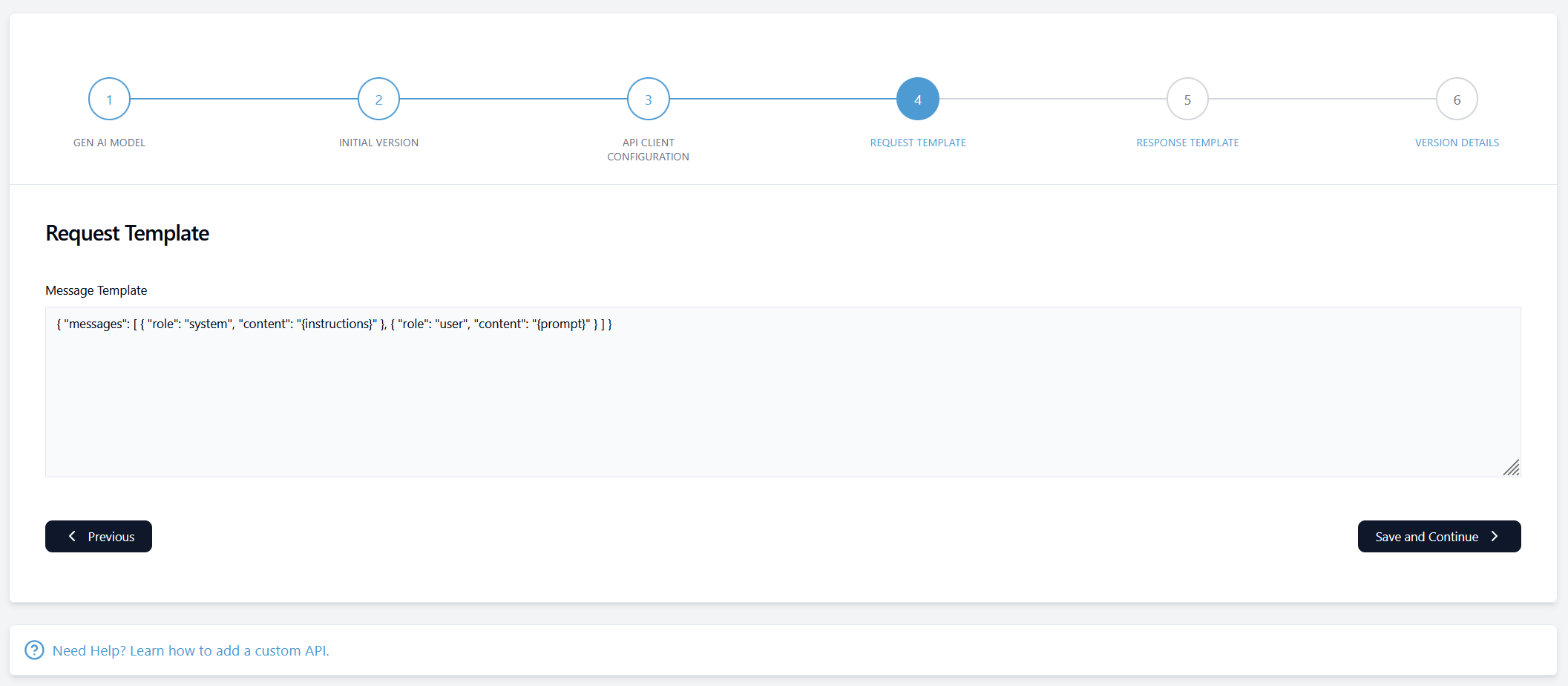
Task: Switch to the API CLIENT CONFIGURATION step
Action: [648, 149]
